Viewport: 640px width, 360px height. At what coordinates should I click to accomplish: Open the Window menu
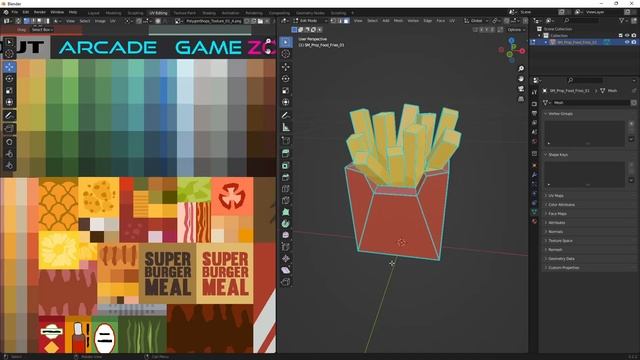[57, 12]
